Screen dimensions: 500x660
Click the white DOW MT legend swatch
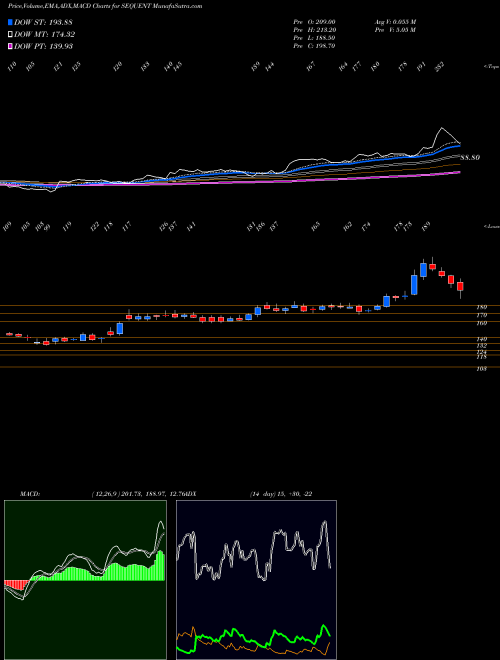(11, 34)
